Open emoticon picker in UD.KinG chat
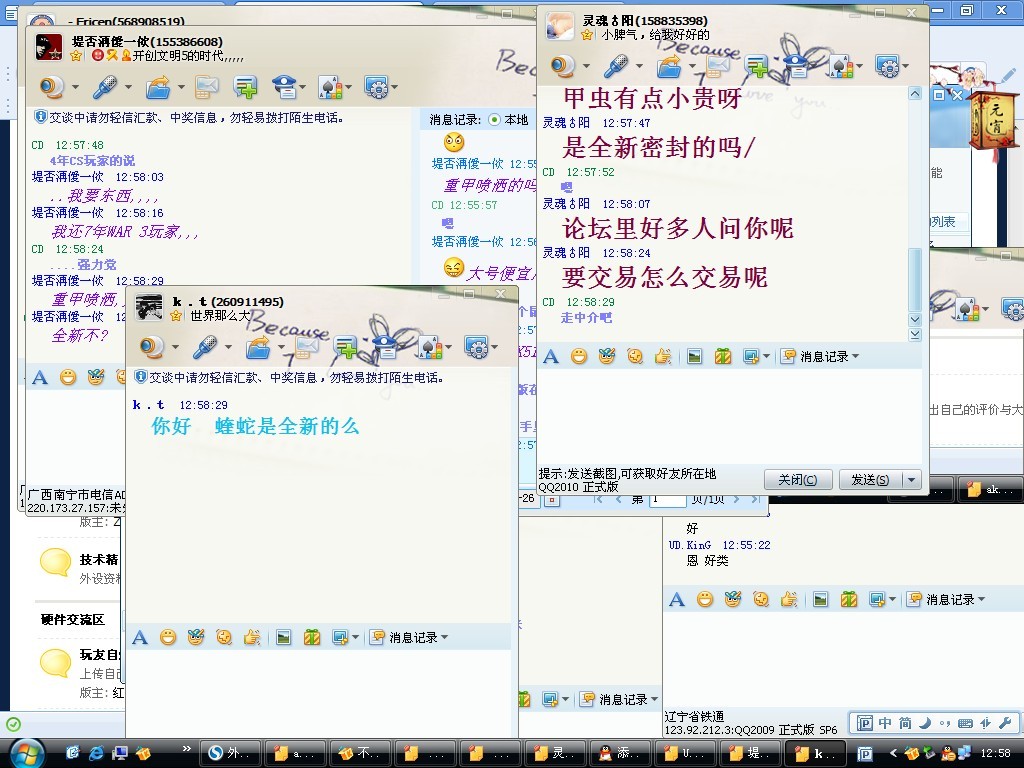This screenshot has width=1024, height=768. point(705,600)
